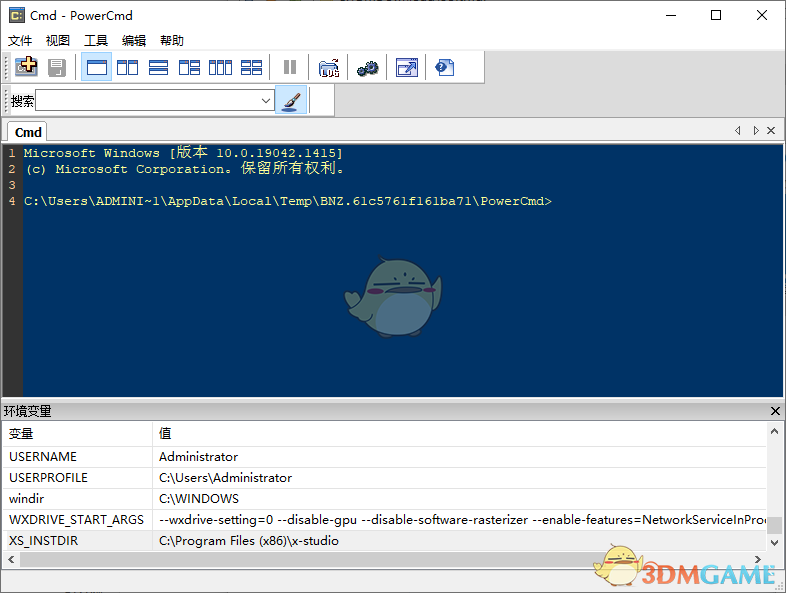
Task: Click the command prompt line in terminal
Action: point(288,201)
